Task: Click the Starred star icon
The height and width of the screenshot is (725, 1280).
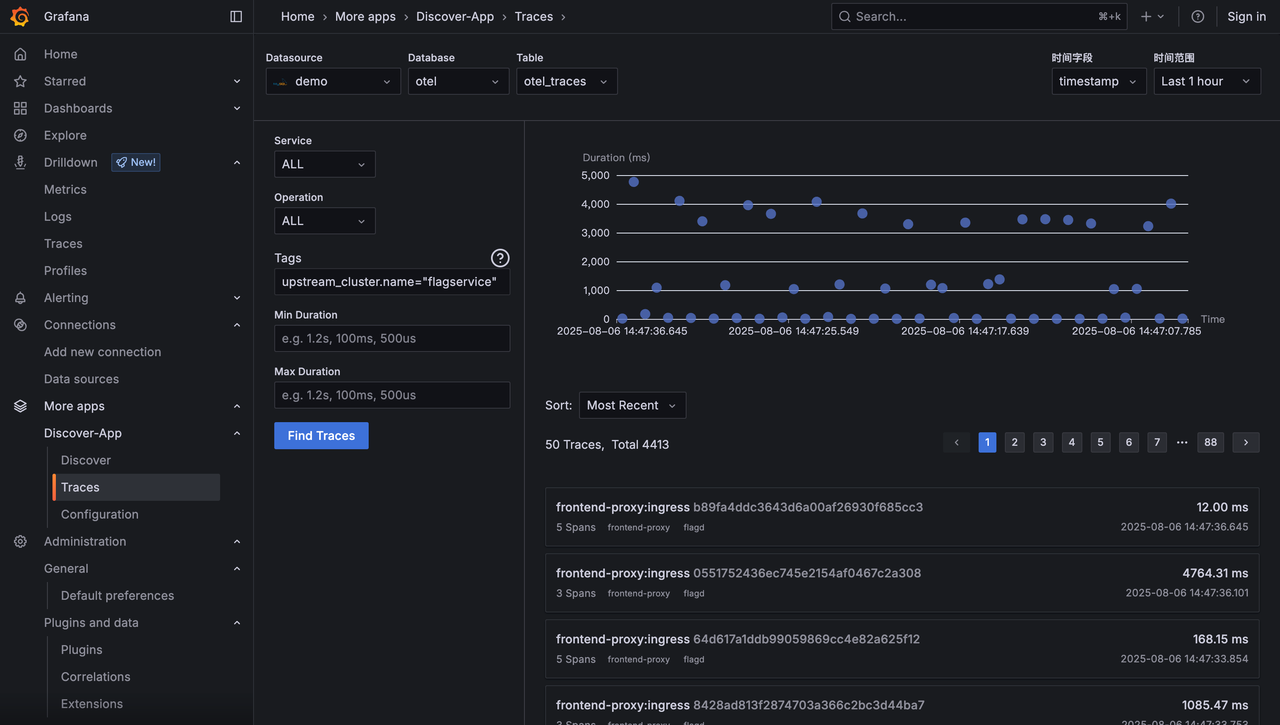Action: [20, 81]
